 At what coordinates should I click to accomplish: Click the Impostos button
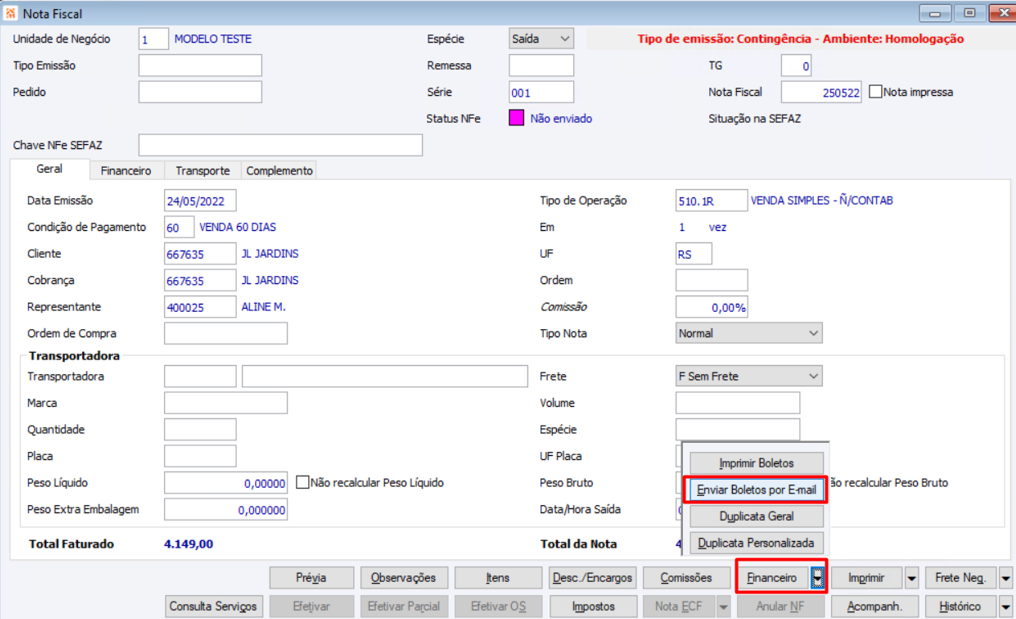[x=592, y=606]
